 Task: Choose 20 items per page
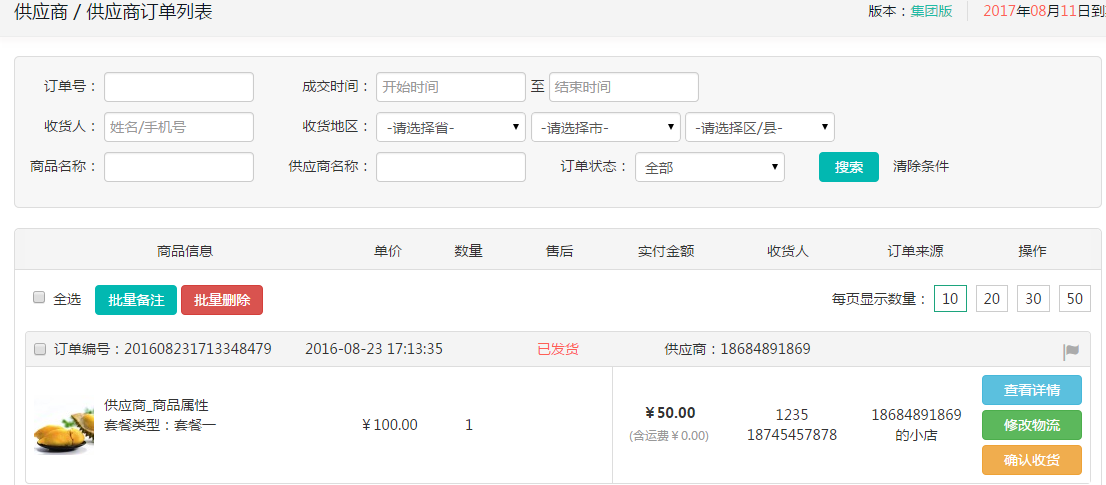tap(991, 298)
